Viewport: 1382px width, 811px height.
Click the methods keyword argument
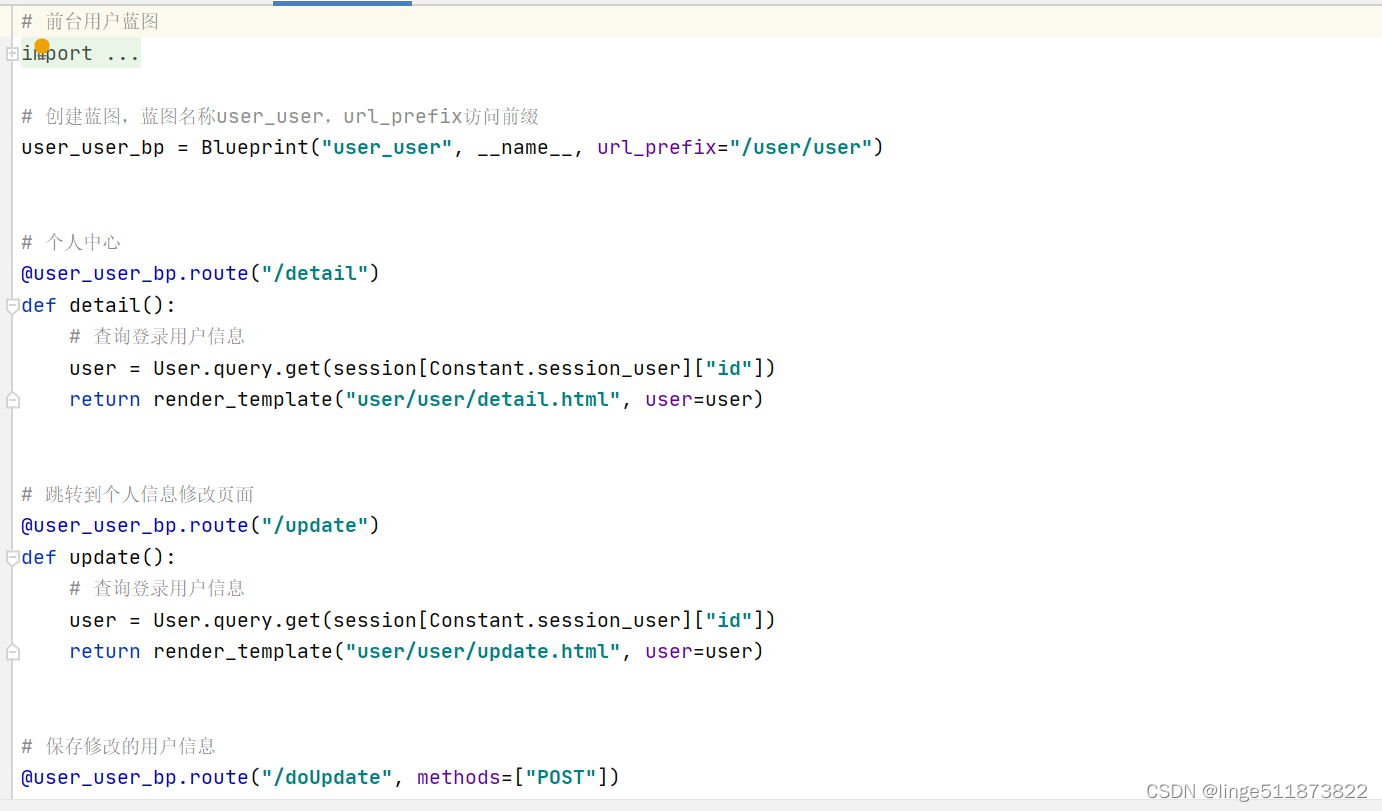click(x=459, y=778)
